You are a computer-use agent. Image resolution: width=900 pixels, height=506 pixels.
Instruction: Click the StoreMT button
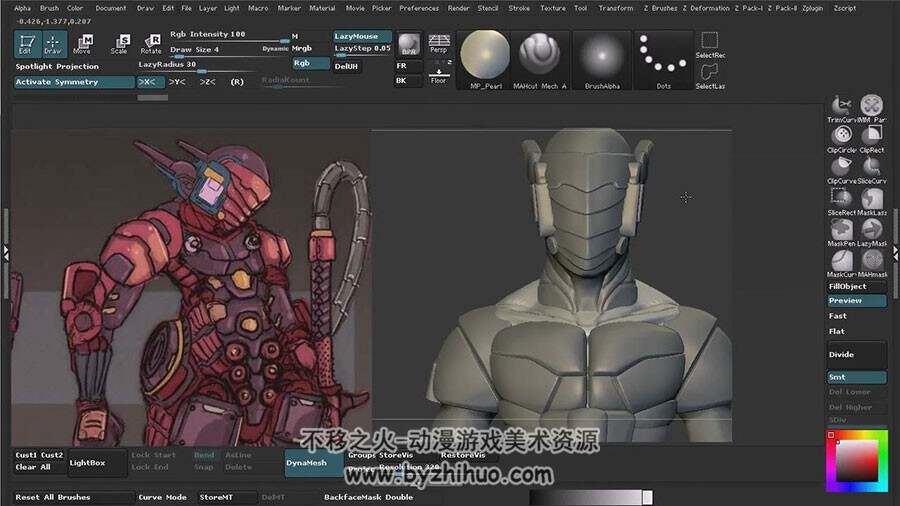227,497
